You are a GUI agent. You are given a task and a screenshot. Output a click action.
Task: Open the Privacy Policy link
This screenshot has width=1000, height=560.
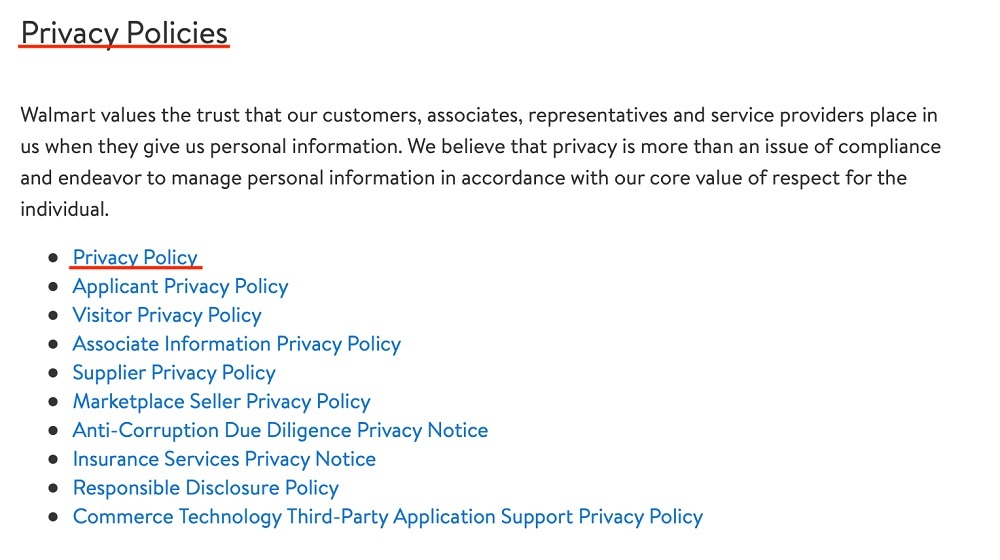(x=135, y=257)
